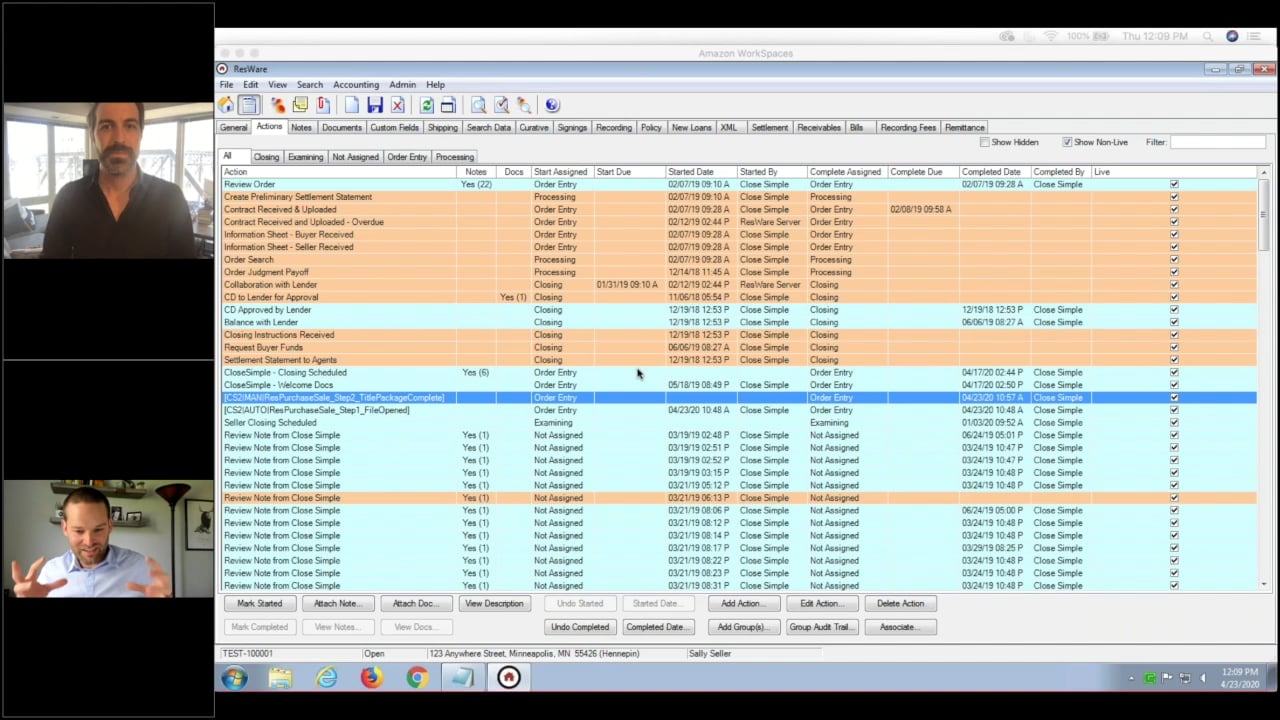Select the Processing filter tab

(454, 157)
